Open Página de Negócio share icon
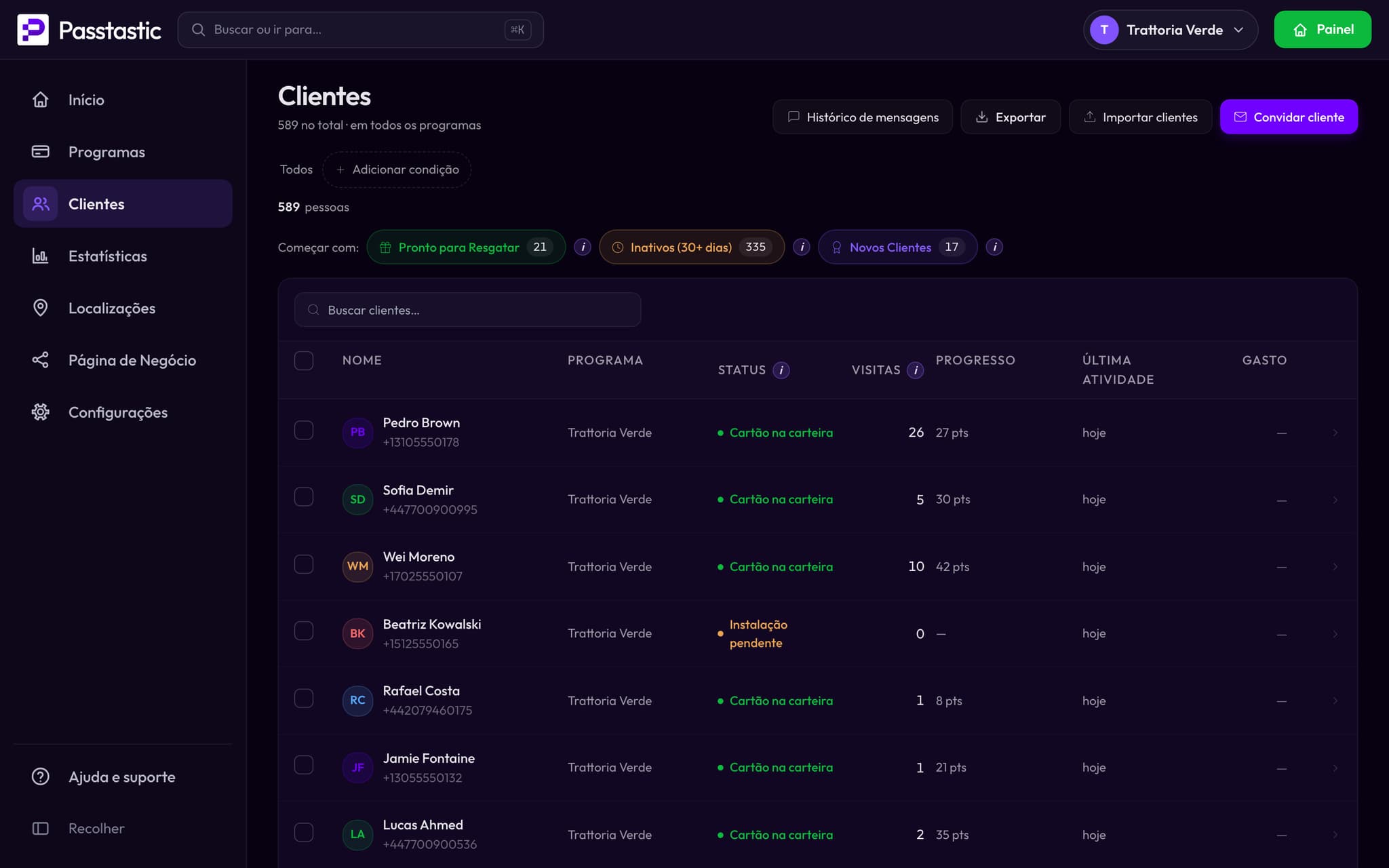Screen dimensions: 1389x868 coord(41,360)
